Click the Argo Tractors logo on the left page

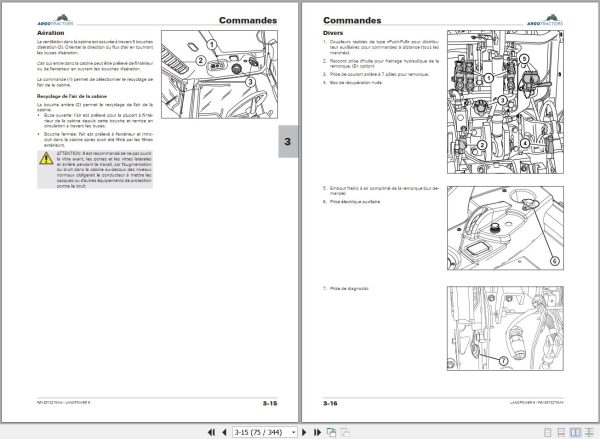[x=55, y=20]
